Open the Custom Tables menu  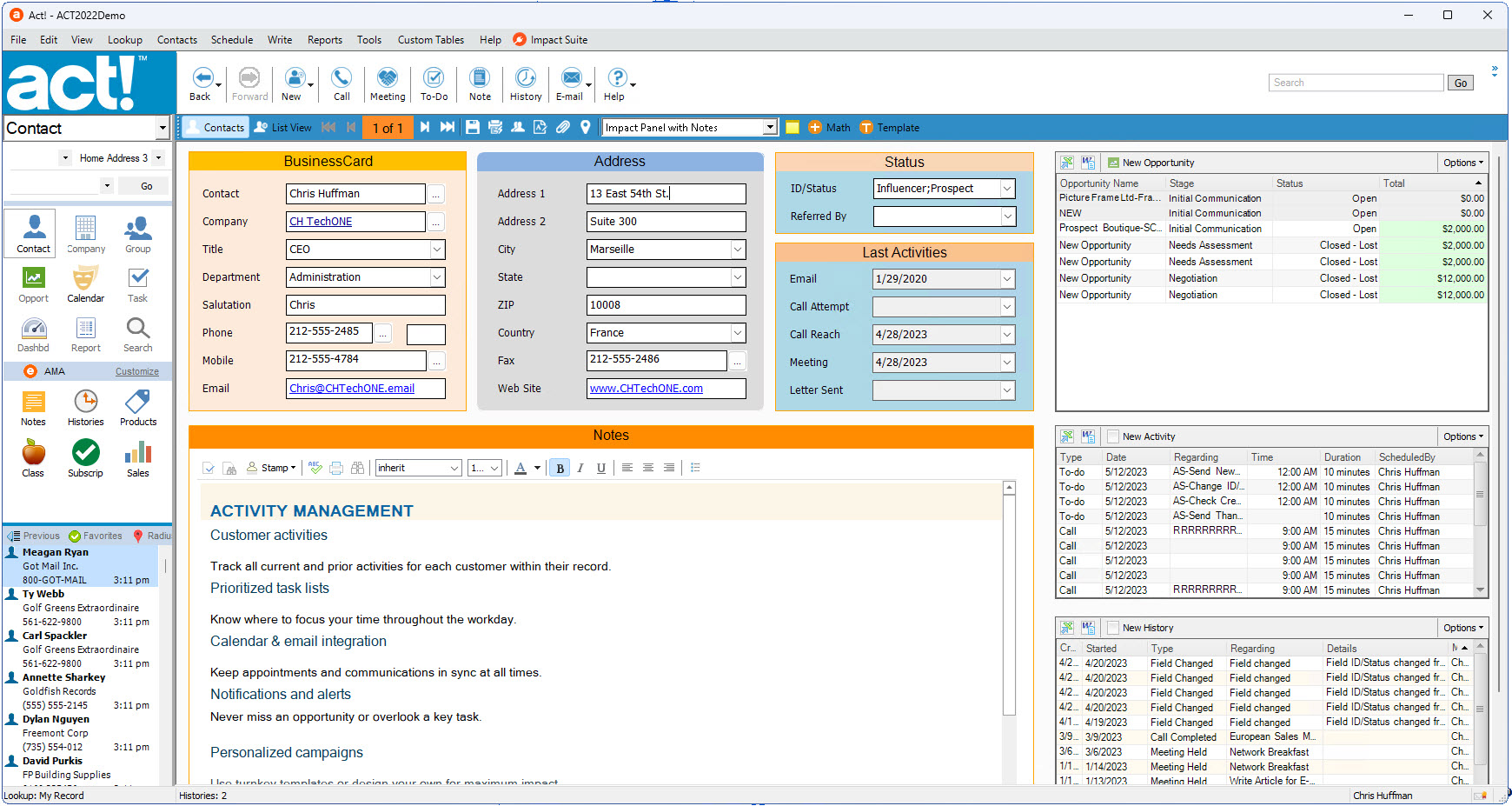[x=430, y=40]
